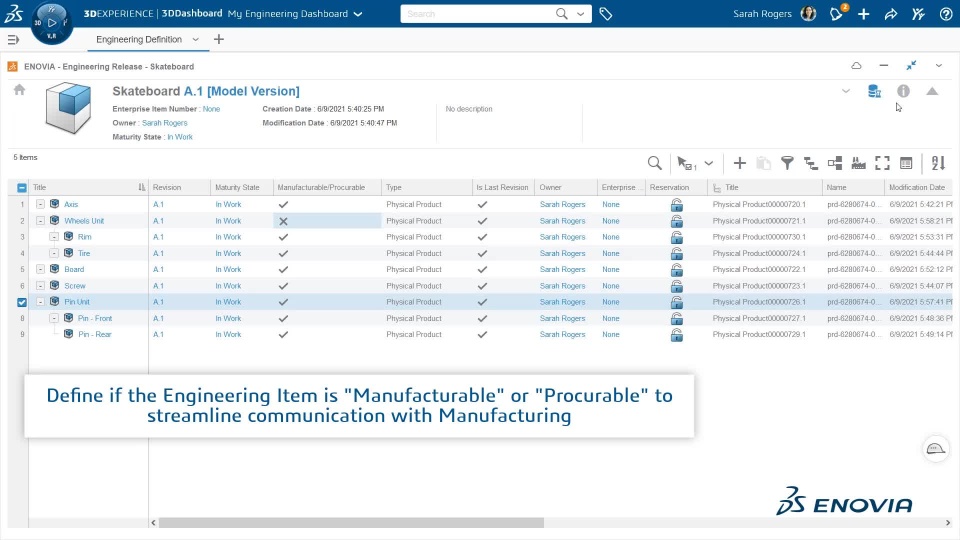
Task: Open the information panel icon
Action: coord(903,91)
